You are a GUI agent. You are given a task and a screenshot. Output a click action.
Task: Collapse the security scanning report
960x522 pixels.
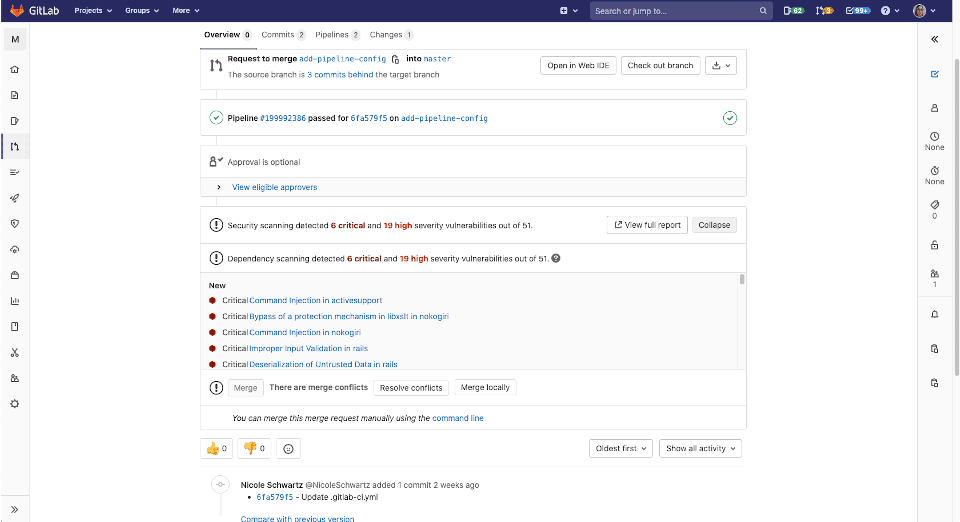pos(714,225)
